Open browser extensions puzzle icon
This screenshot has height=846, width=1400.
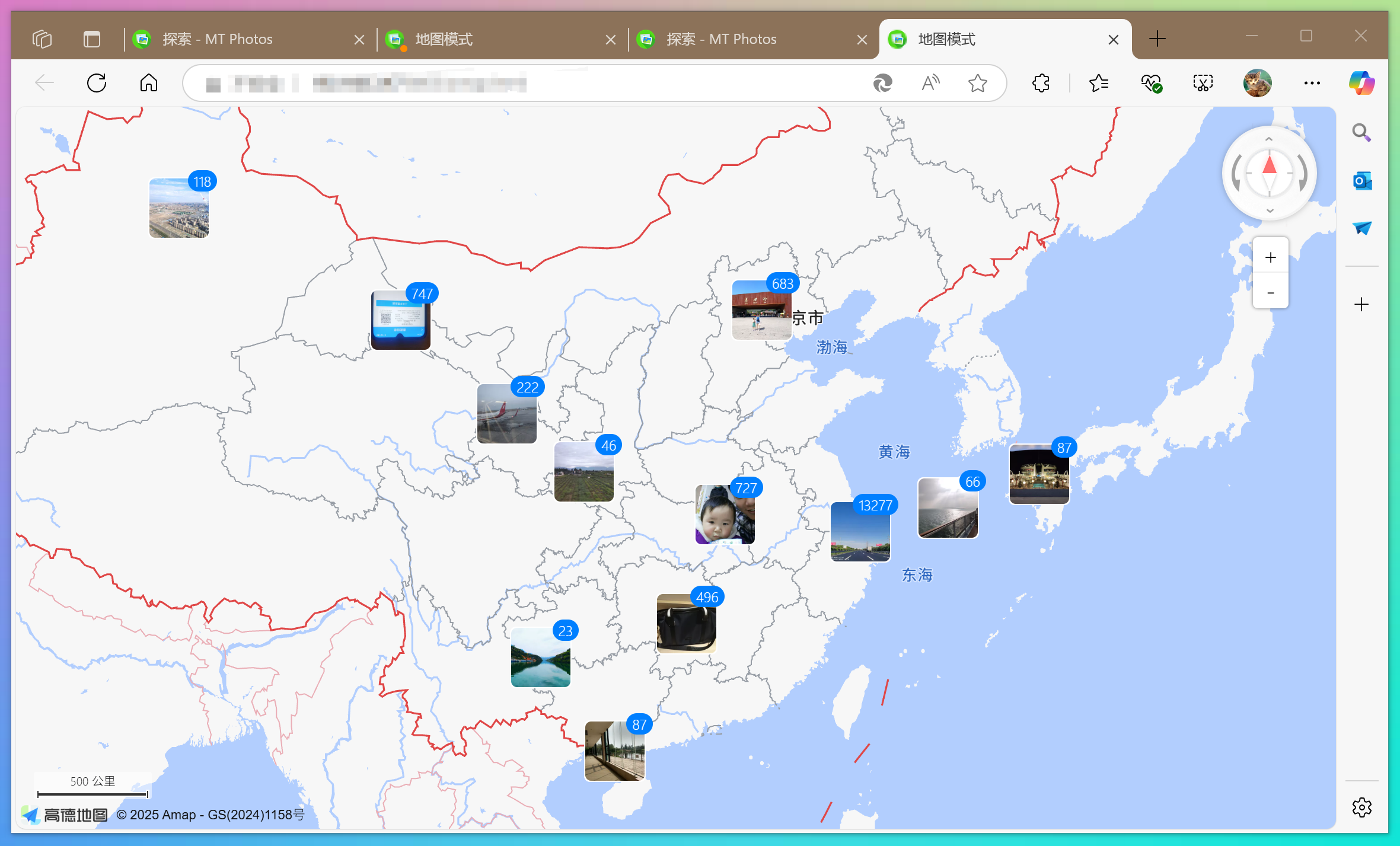click(x=1041, y=83)
